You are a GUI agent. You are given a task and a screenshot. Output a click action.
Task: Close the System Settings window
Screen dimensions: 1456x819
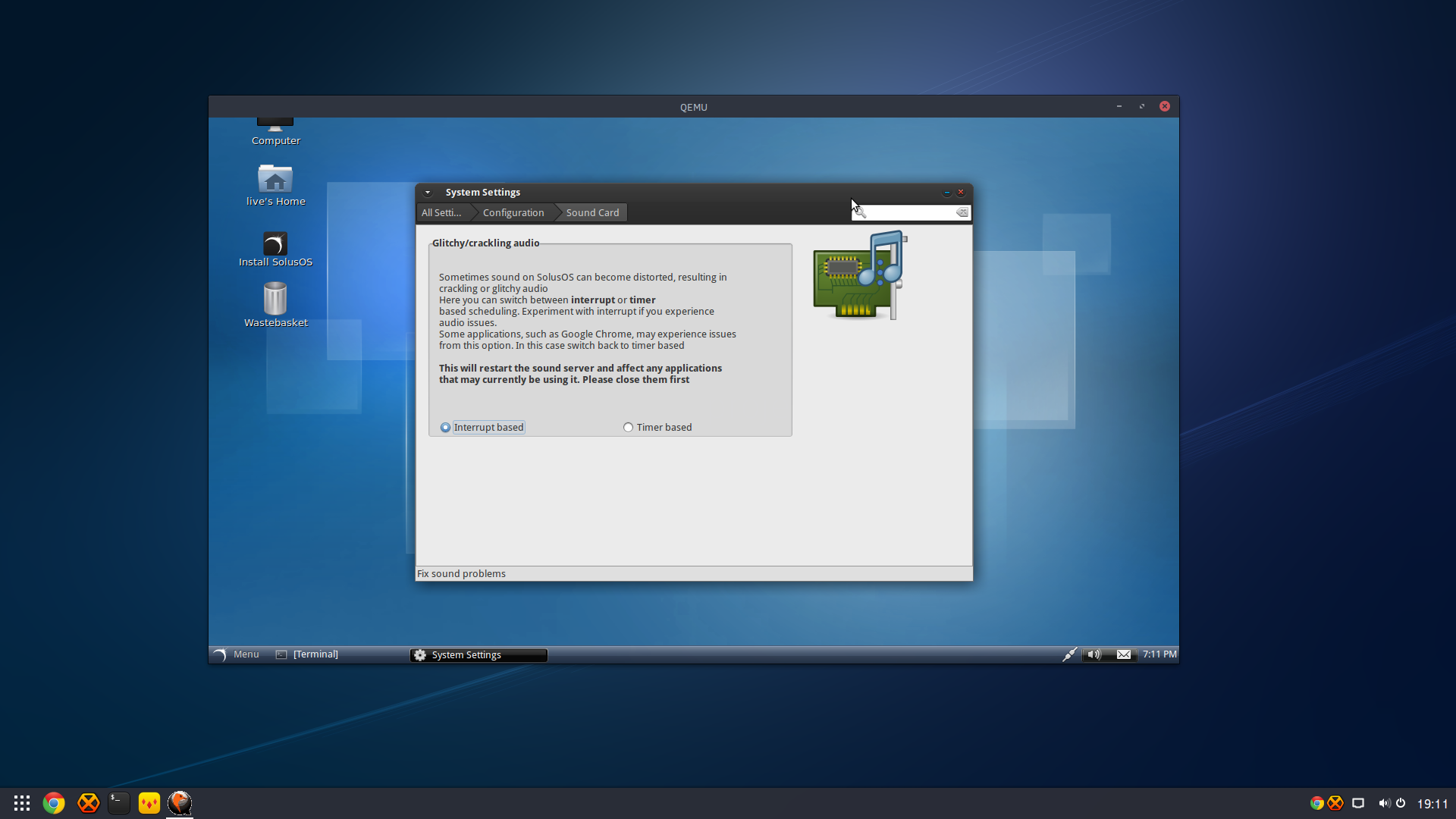(x=961, y=193)
